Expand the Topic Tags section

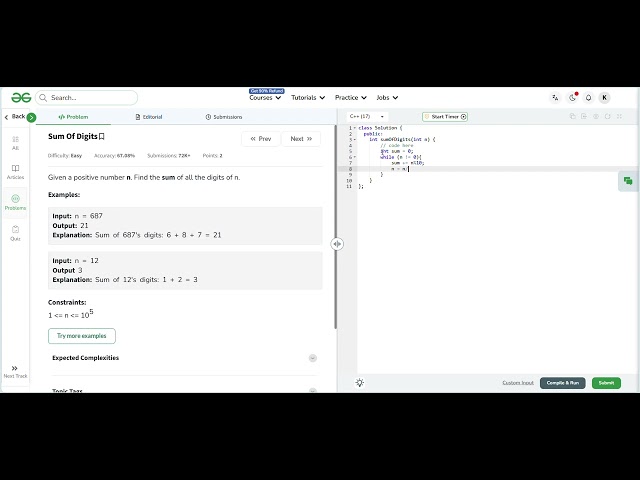pyautogui.click(x=313, y=391)
